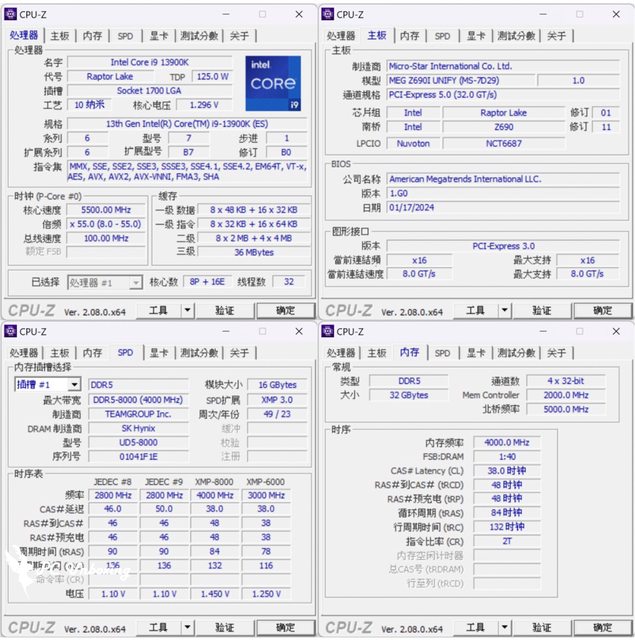This screenshot has height=640, width=635.
Task: Go to SPD tab in memory window
Action: pyautogui.click(x=442, y=352)
